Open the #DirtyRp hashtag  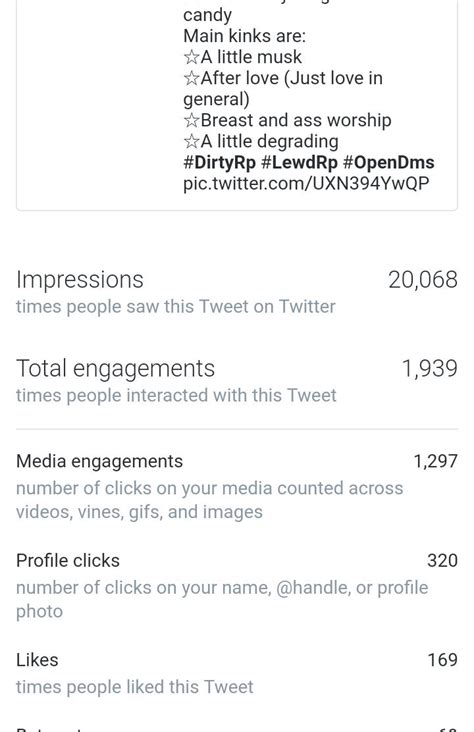(219, 162)
